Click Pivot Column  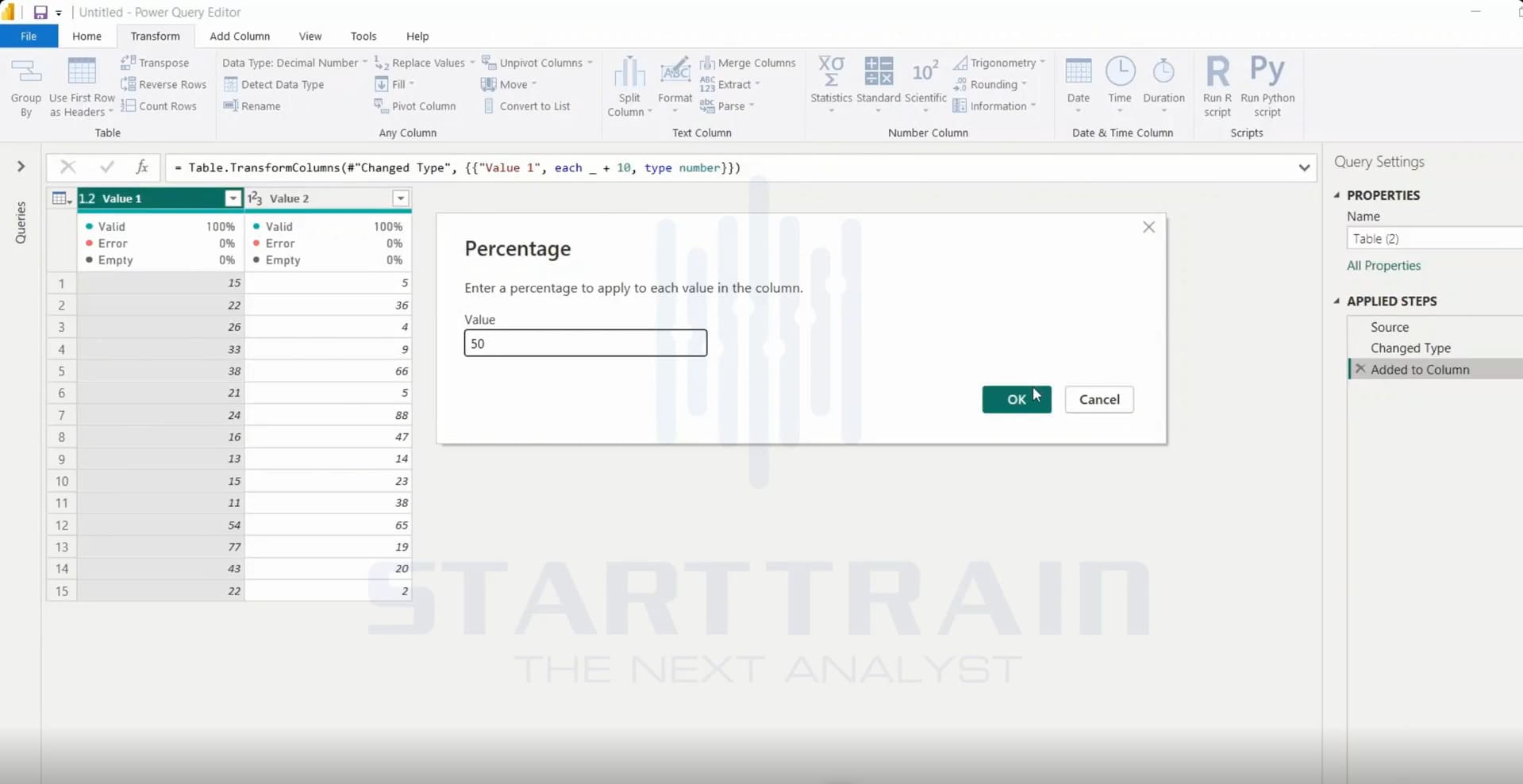pyautogui.click(x=415, y=106)
